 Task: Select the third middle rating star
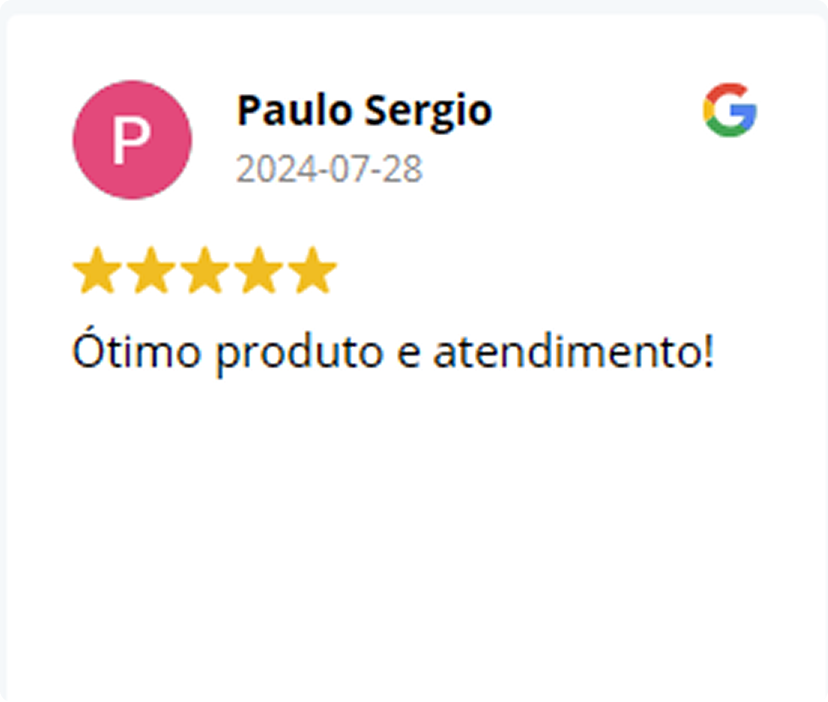tap(205, 270)
